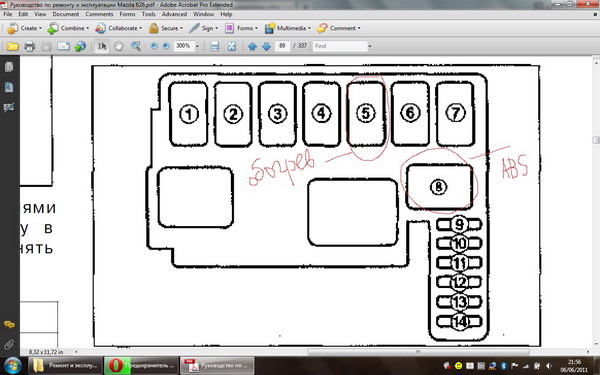Go to next page with down arrow
Image resolution: width=600 pixels, height=375 pixels.
[266, 46]
